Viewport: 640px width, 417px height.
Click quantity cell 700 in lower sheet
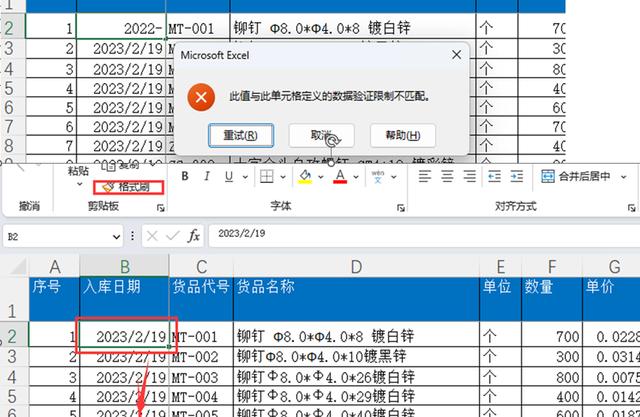point(552,336)
